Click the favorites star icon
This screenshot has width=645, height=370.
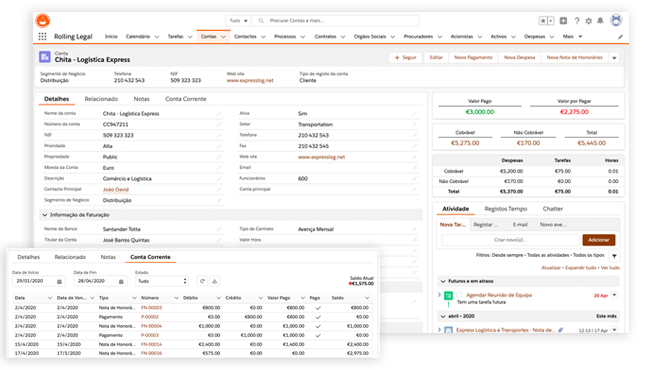click(x=543, y=21)
